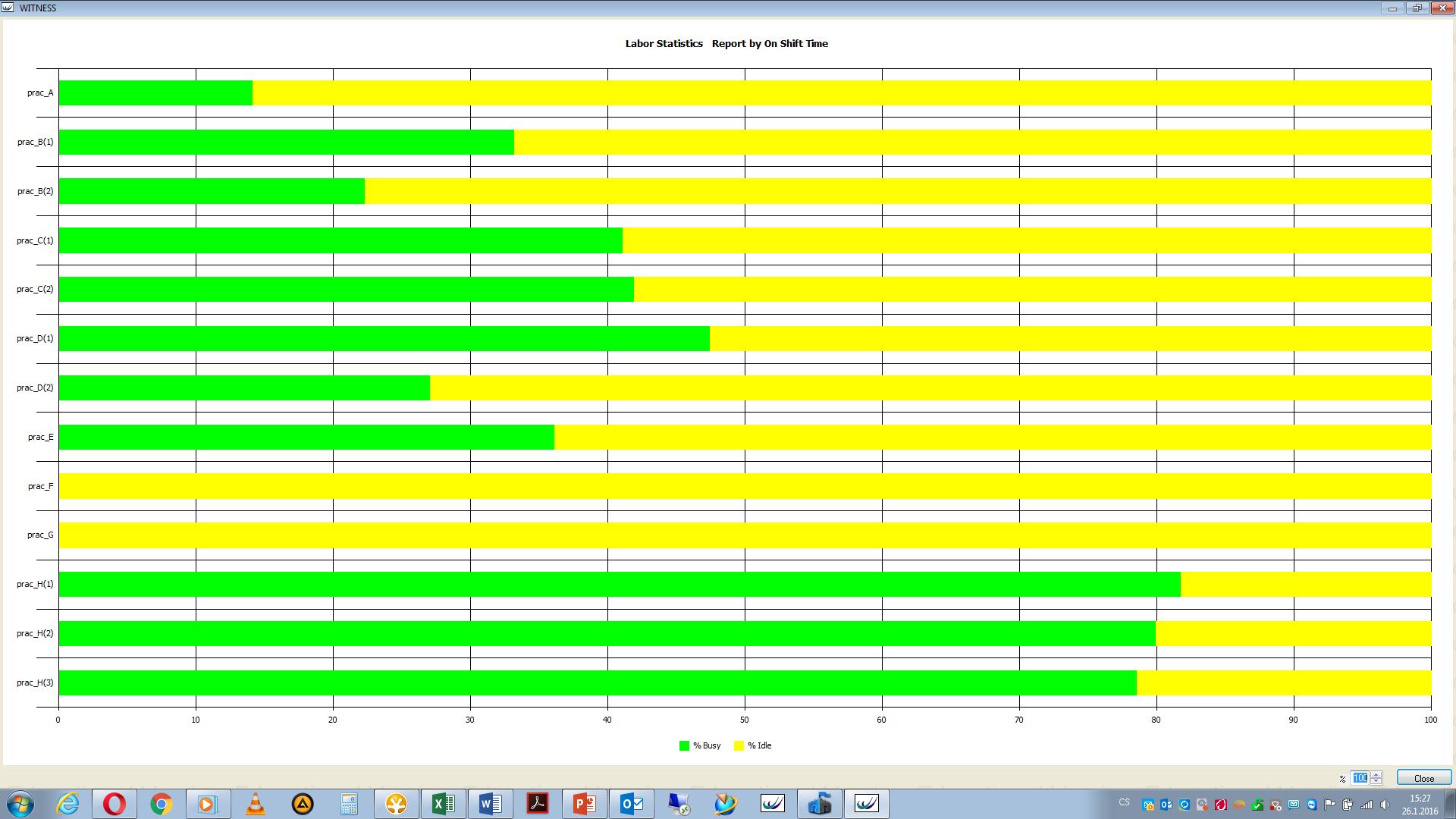Screen dimensions: 1456x819
Task: Click the % Busy legend text
Action: click(x=707, y=745)
